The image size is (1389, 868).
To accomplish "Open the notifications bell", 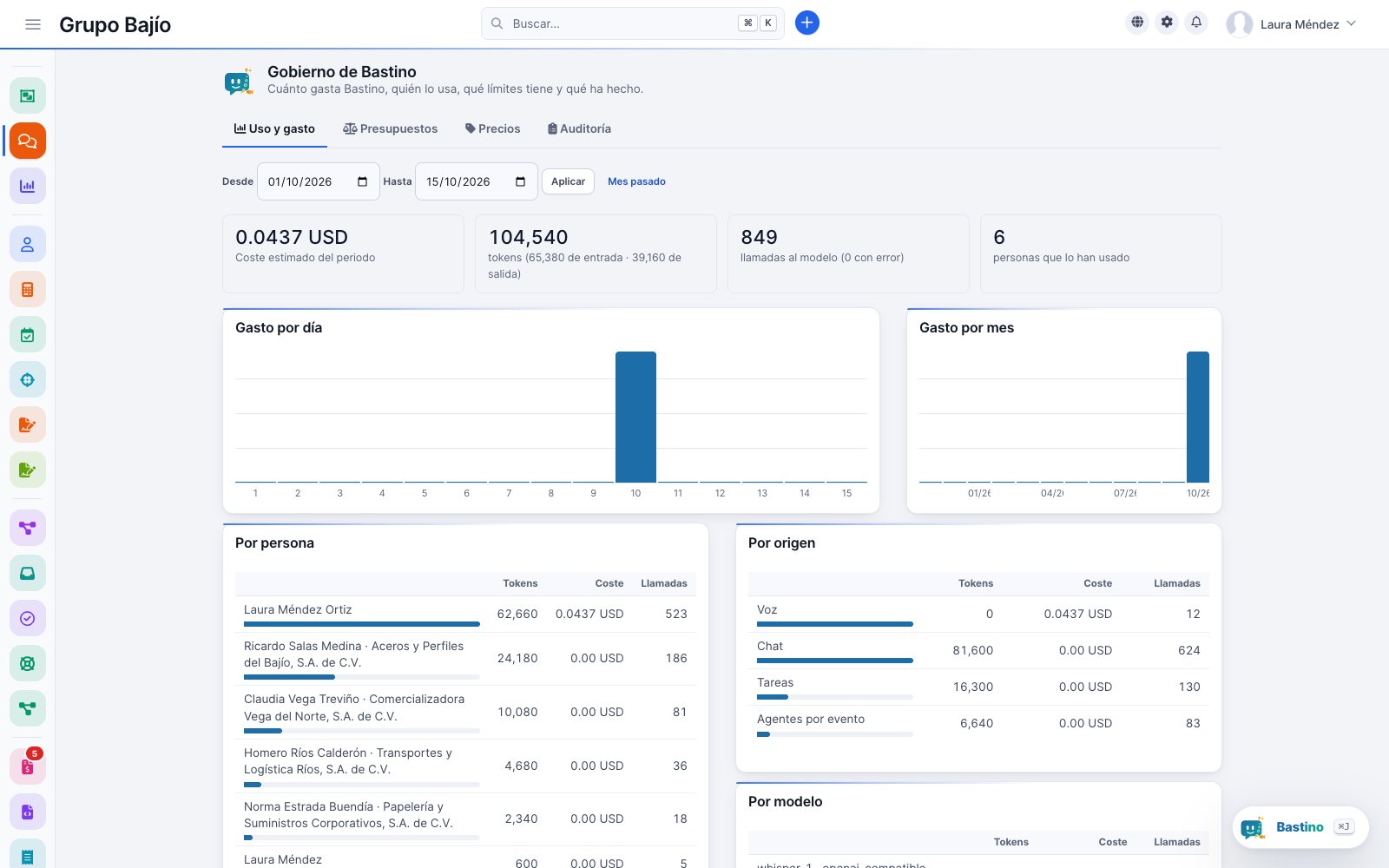I will click(x=1196, y=23).
